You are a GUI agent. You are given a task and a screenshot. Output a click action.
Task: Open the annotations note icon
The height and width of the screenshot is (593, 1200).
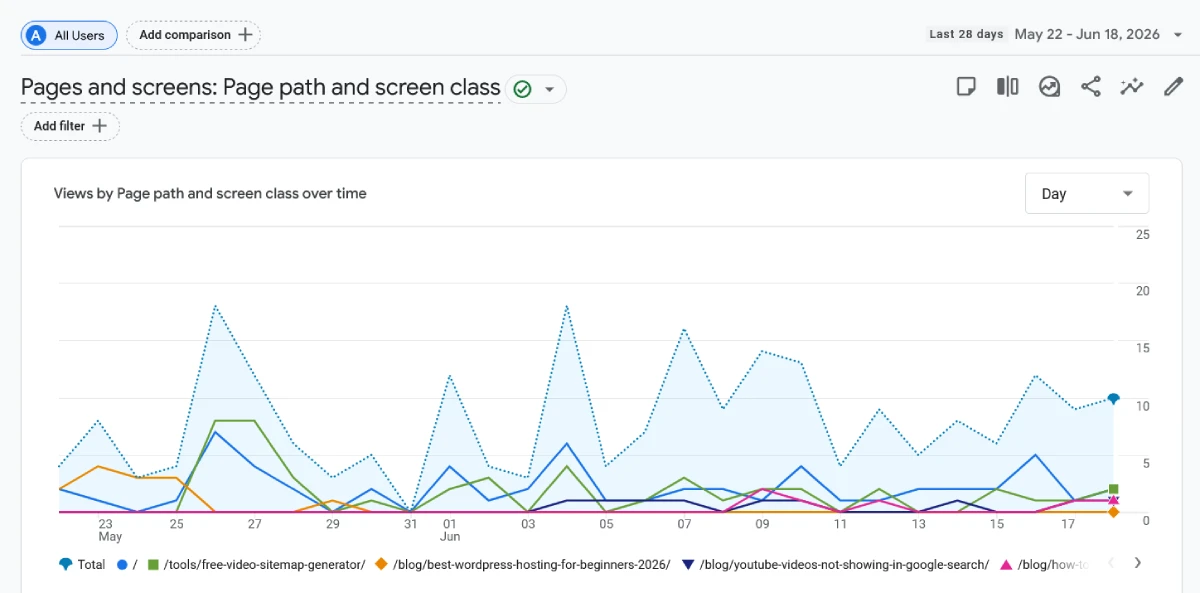coord(966,87)
